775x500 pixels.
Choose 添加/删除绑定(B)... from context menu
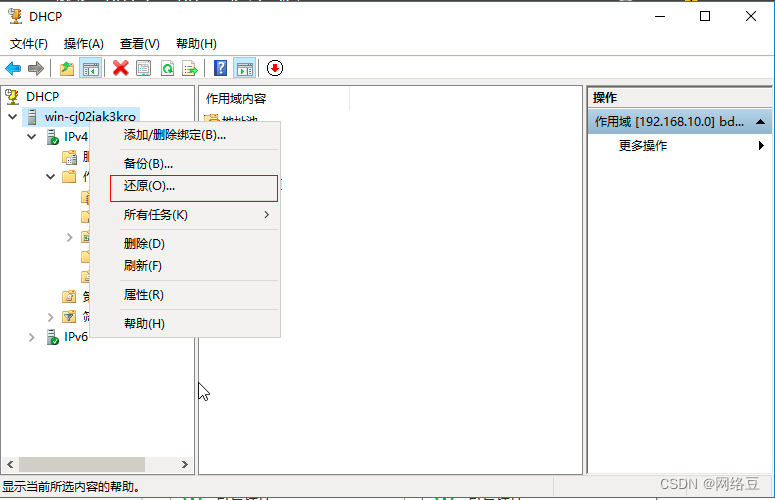[x=185, y=135]
